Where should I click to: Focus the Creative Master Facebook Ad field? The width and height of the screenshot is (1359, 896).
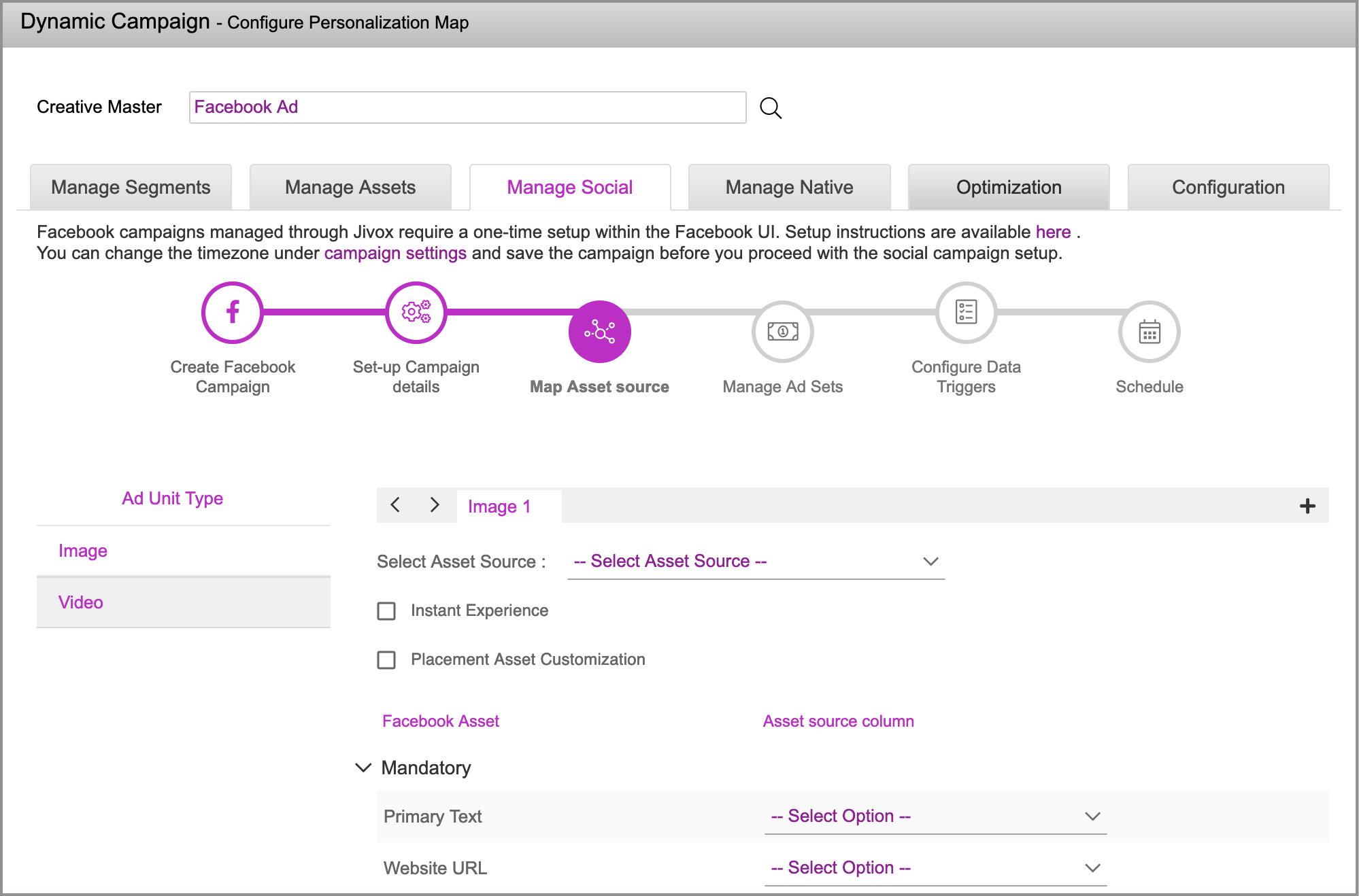(x=468, y=107)
